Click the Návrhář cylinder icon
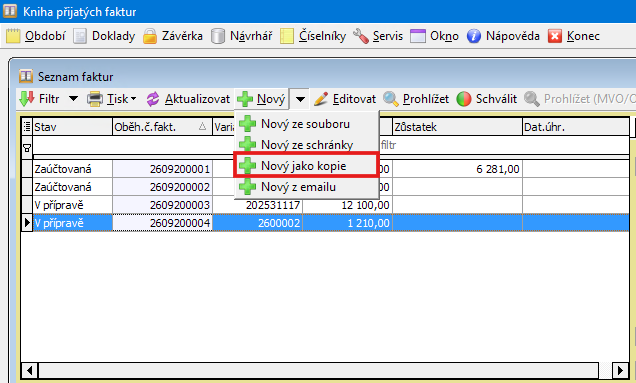Image resolution: width=636 pixels, height=383 pixels. (x=218, y=36)
